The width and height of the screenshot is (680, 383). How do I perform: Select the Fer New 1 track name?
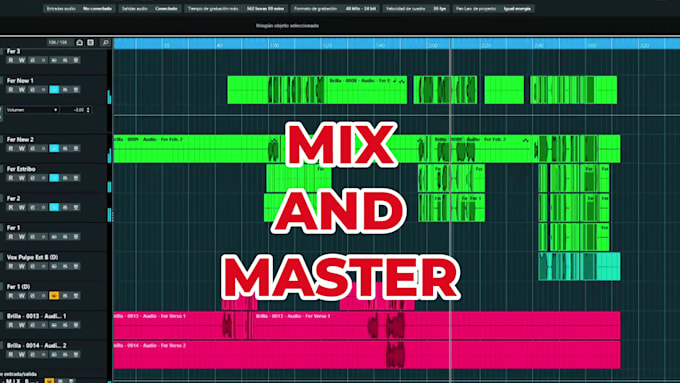[x=20, y=81]
